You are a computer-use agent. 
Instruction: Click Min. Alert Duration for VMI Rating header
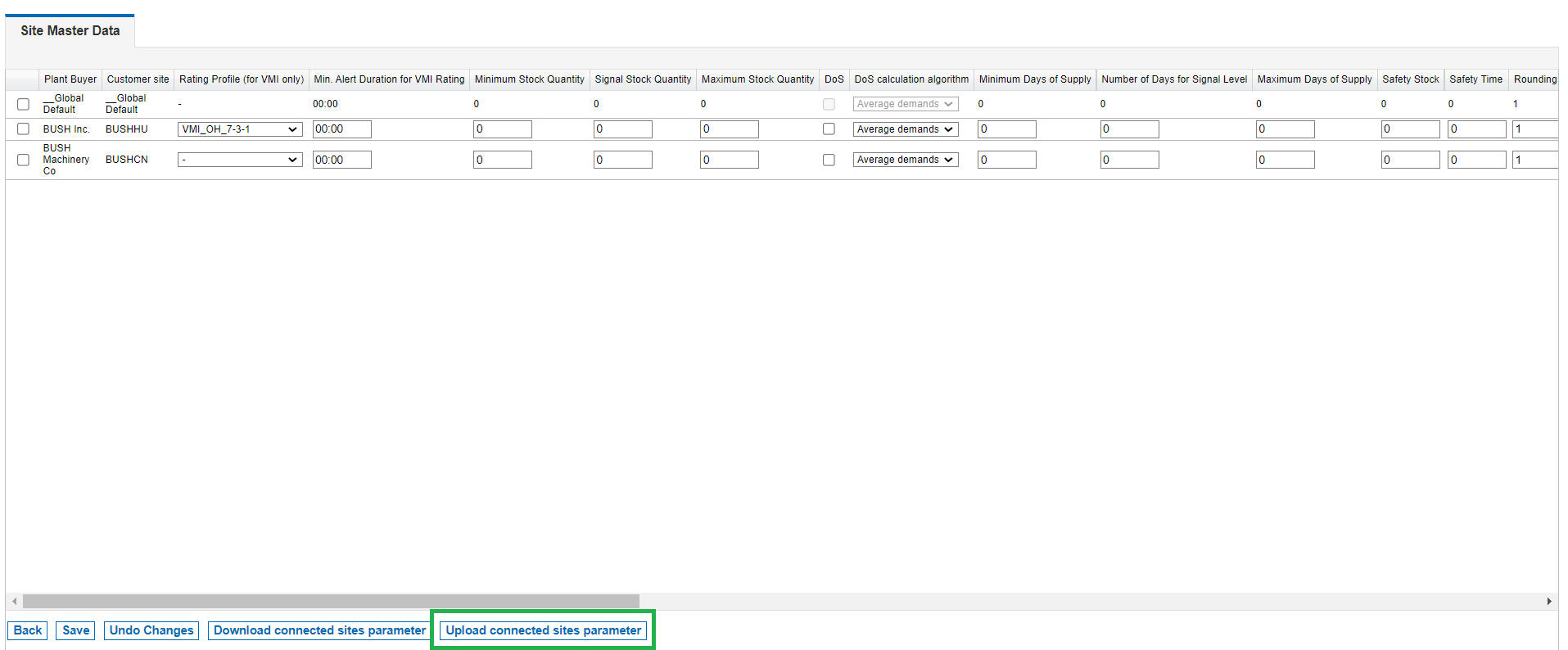[x=389, y=79]
